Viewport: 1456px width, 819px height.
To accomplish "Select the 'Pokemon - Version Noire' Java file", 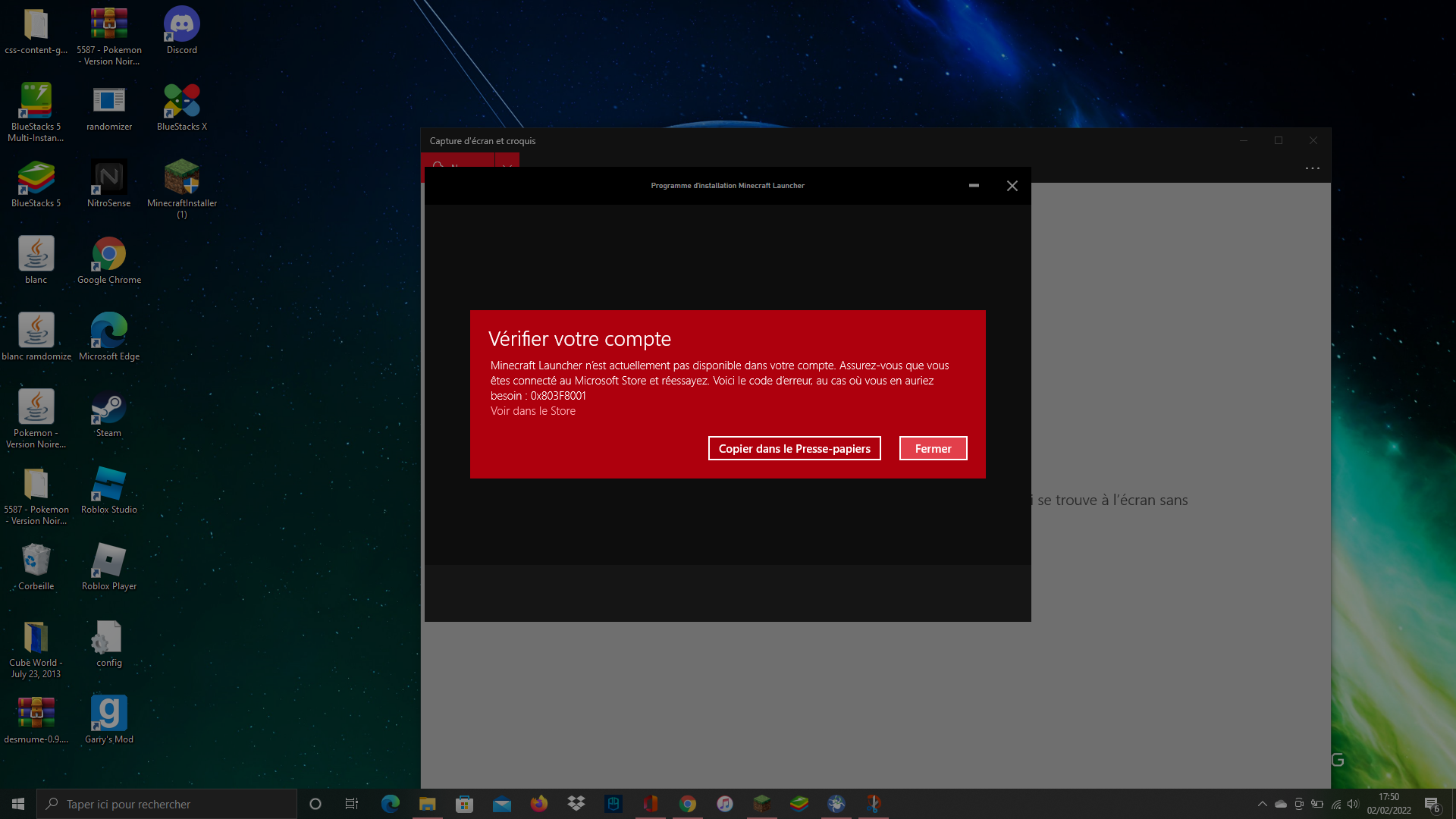I will (36, 419).
